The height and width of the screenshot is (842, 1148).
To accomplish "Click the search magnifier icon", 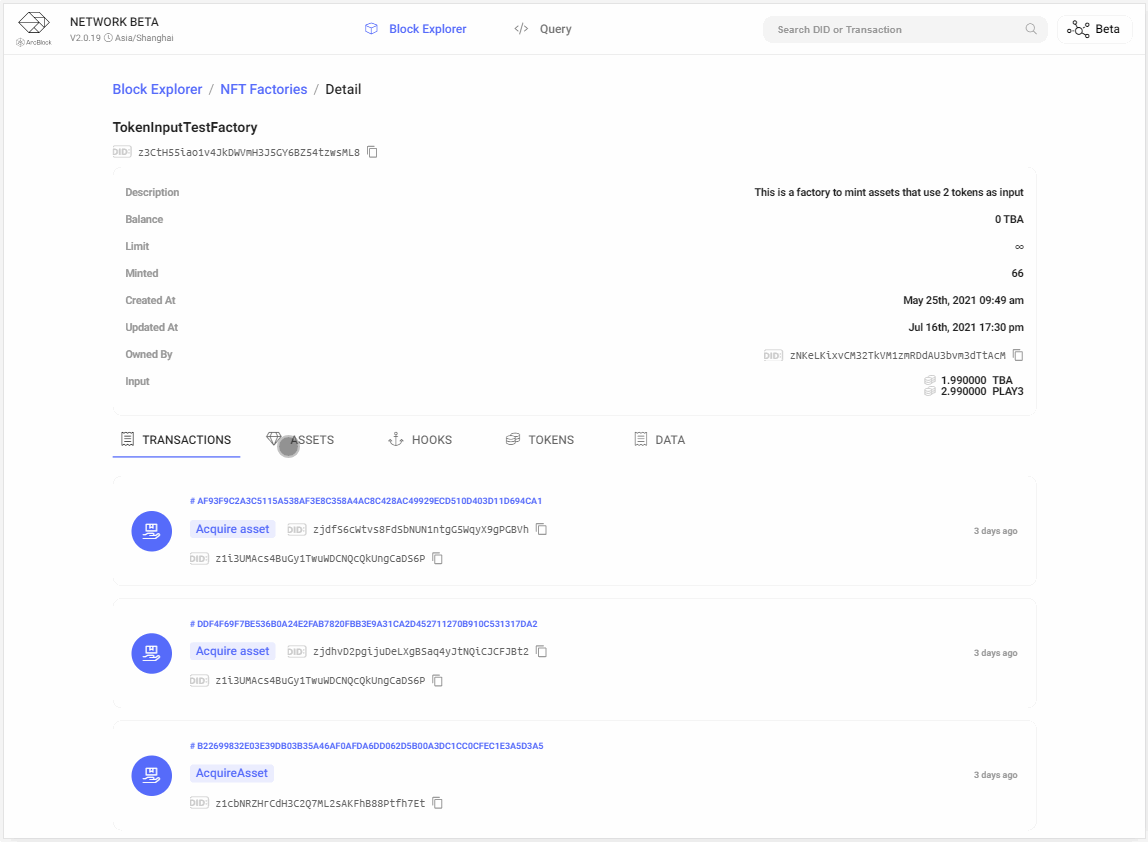I will click(x=1031, y=29).
